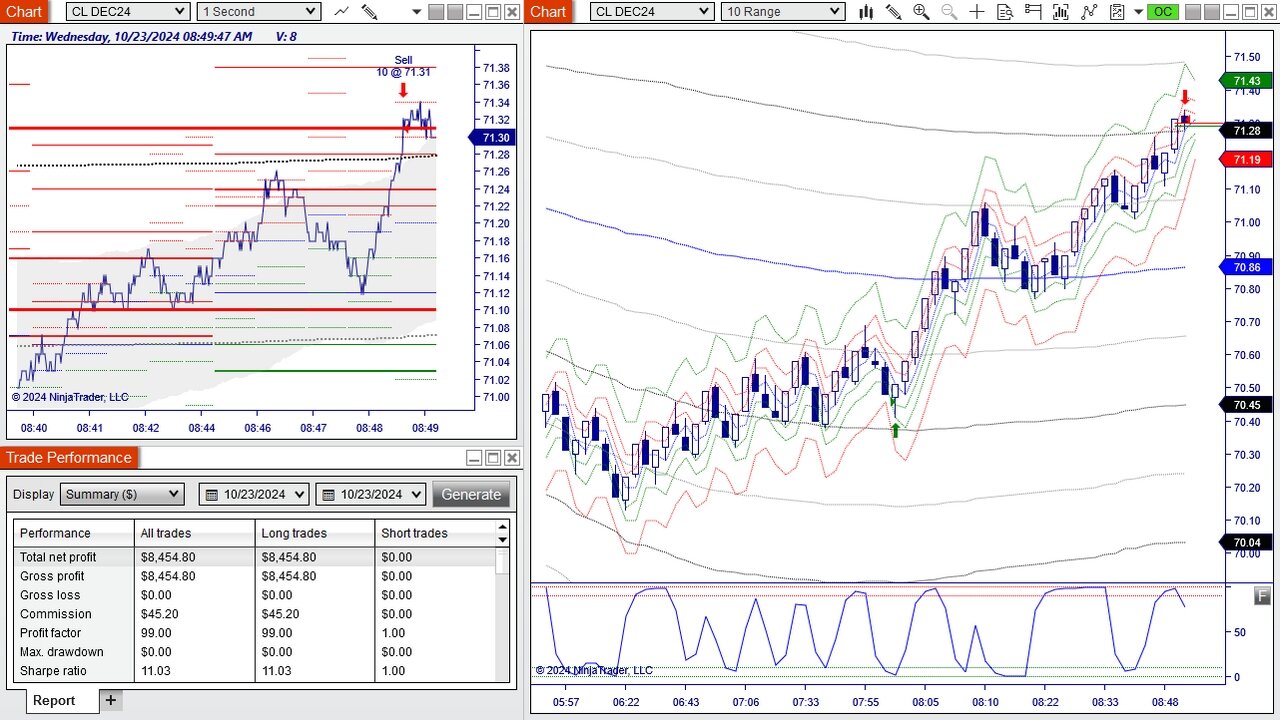The width and height of the screenshot is (1280, 720).
Task: Select the right Chart tab
Action: 548,11
